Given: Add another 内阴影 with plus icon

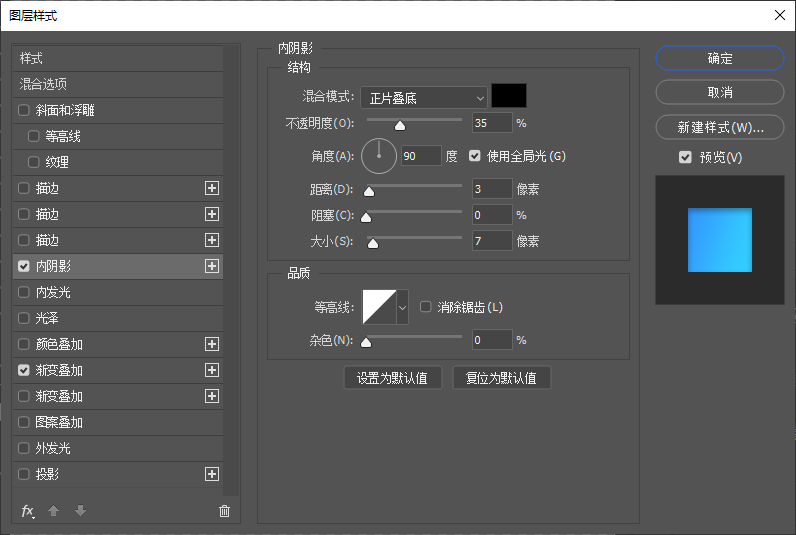Looking at the screenshot, I should coord(212,266).
